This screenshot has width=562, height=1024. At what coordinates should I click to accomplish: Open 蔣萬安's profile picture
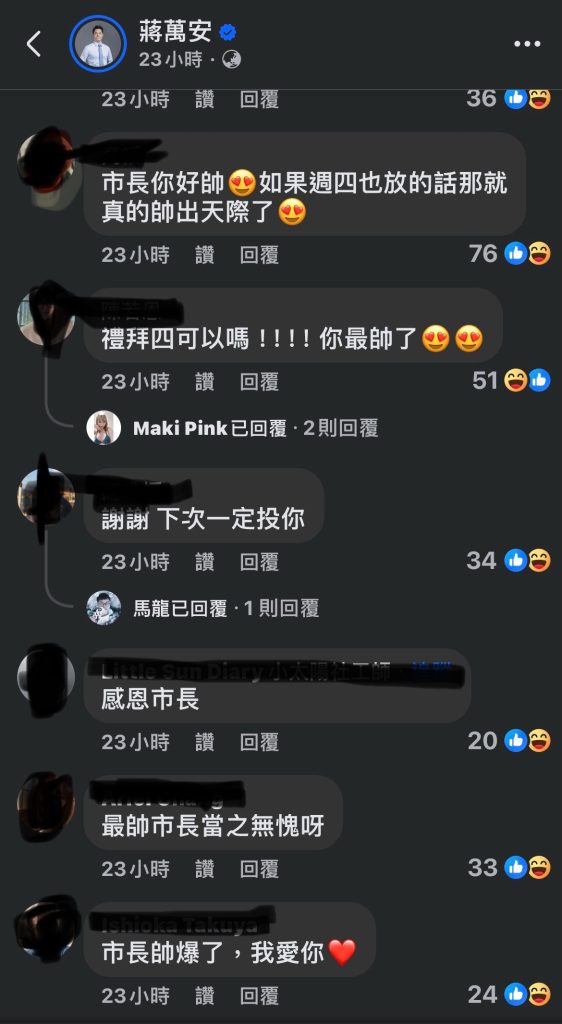[x=97, y=44]
